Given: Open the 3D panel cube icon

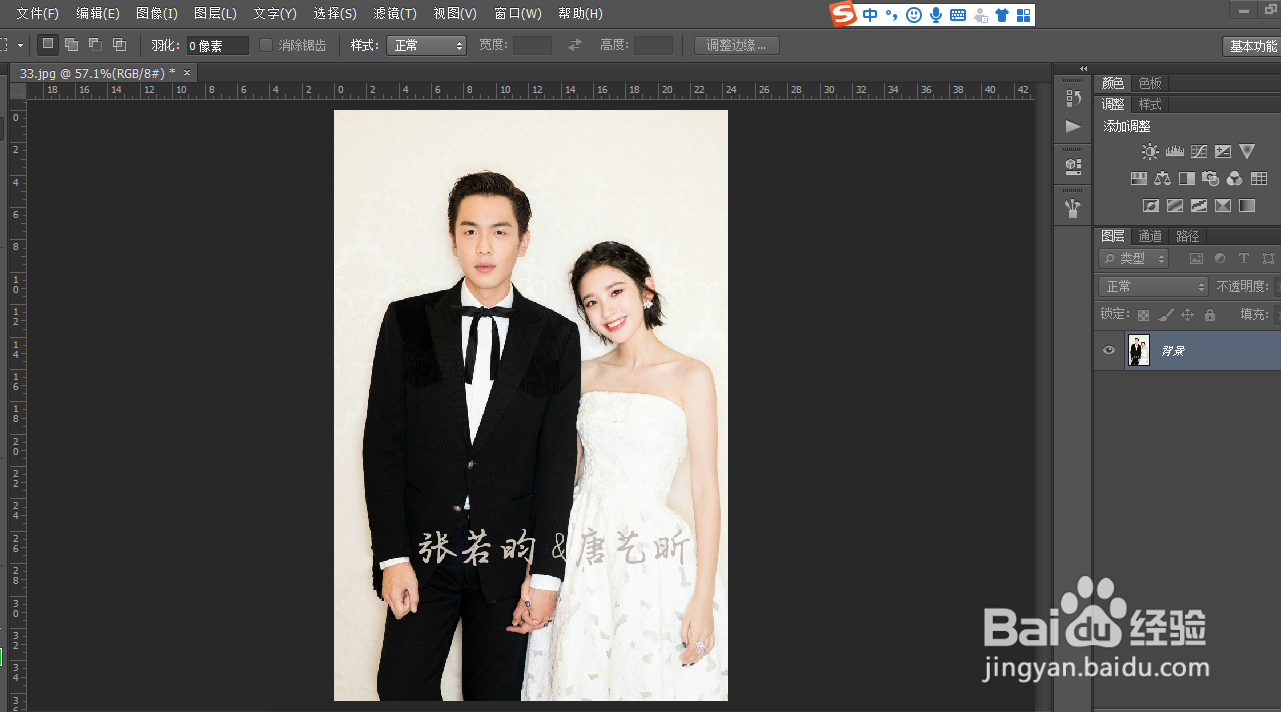Looking at the screenshot, I should pyautogui.click(x=1073, y=165).
